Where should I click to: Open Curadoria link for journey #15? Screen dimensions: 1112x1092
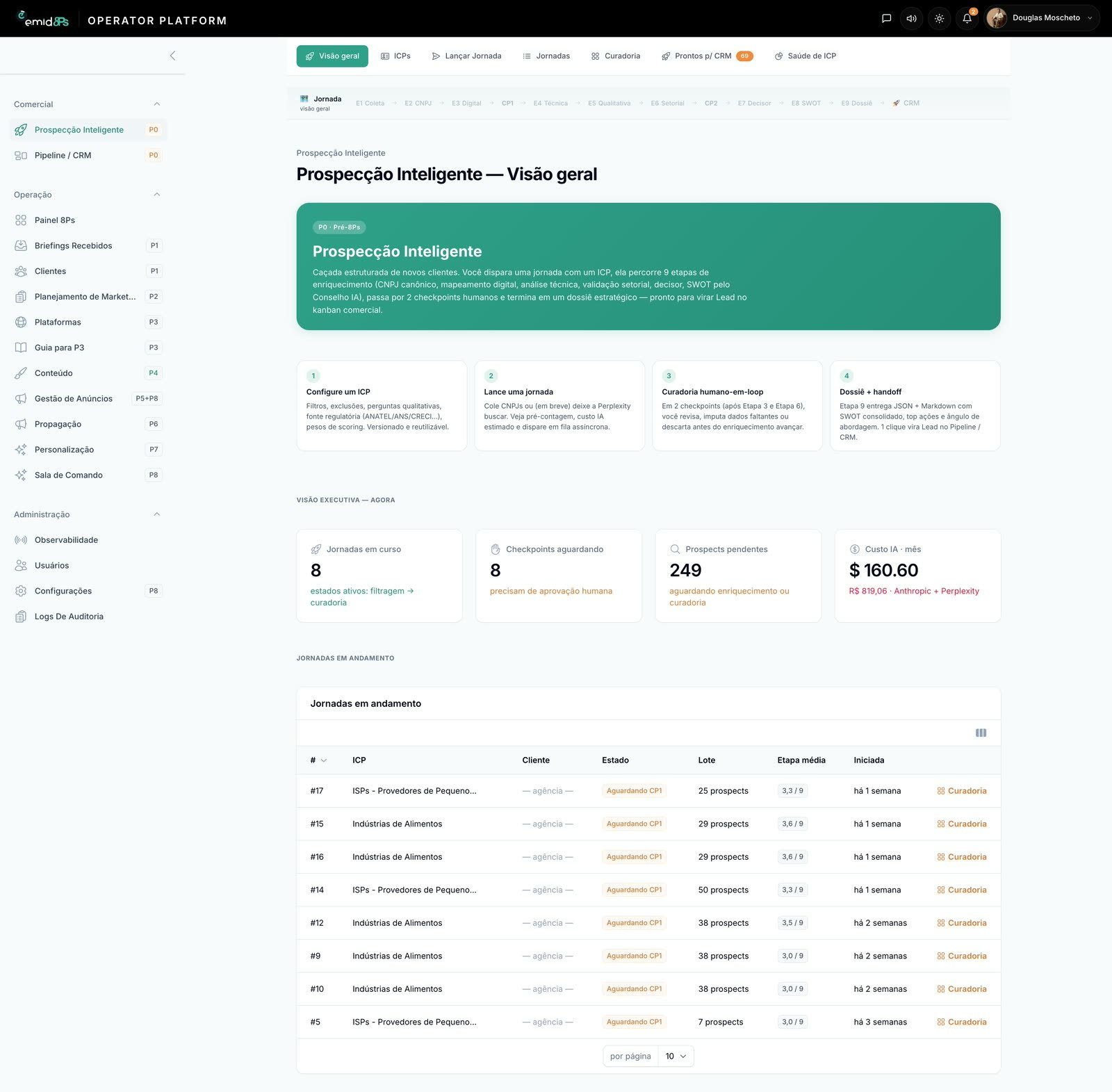pos(961,824)
